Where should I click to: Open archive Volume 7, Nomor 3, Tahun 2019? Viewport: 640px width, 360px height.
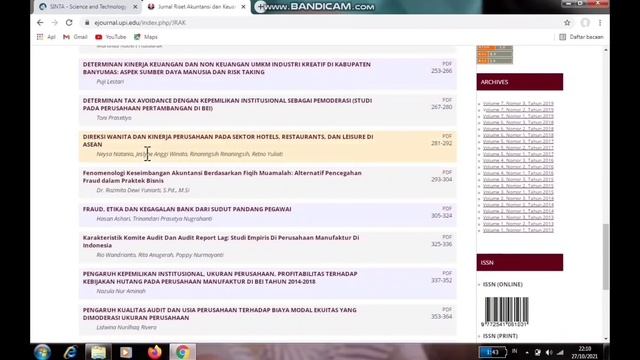tap(518, 103)
